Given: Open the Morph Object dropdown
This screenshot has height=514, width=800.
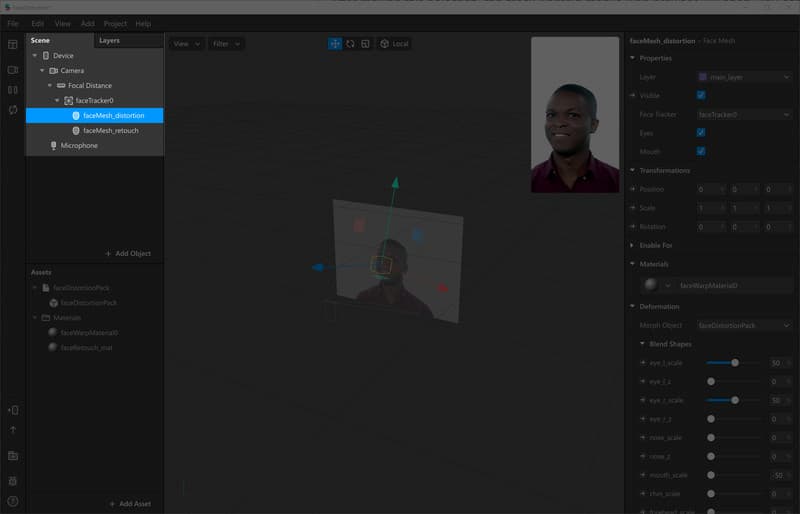Looking at the screenshot, I should click(x=744, y=326).
